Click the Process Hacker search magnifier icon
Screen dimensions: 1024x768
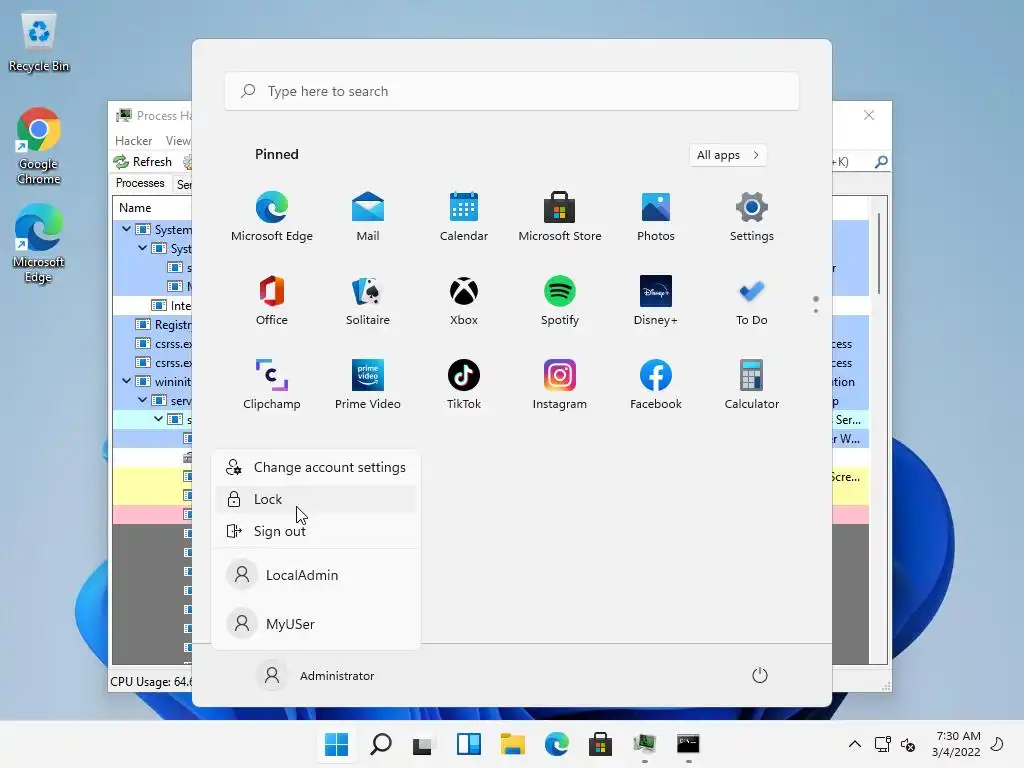click(x=881, y=161)
